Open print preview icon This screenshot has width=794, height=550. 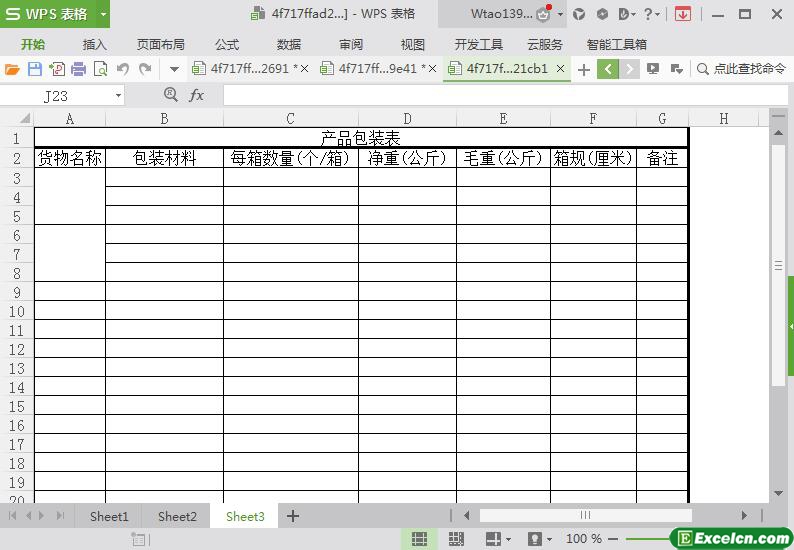point(100,69)
